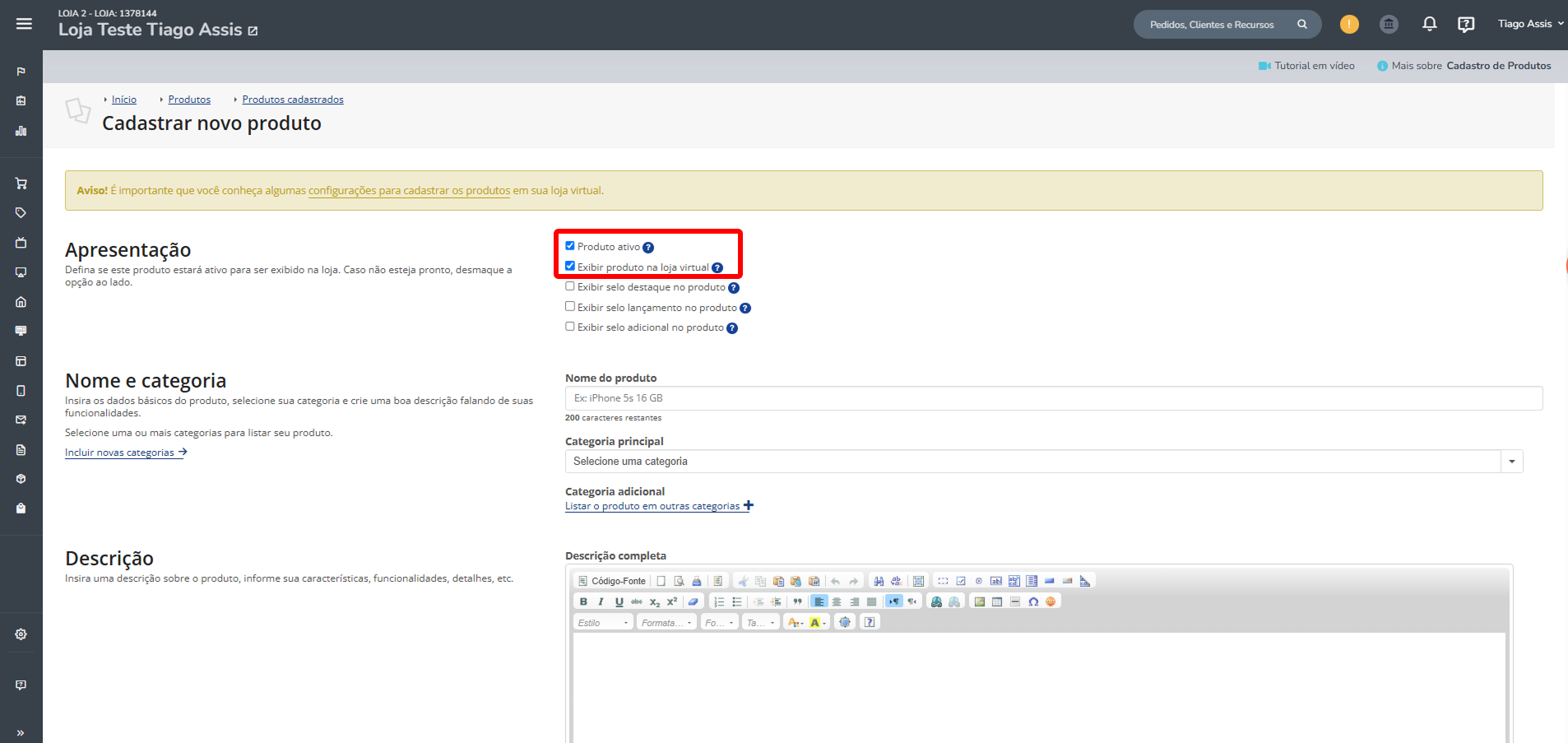Insert a block quote
Viewport: 1568px width, 743px height.
tap(797, 601)
